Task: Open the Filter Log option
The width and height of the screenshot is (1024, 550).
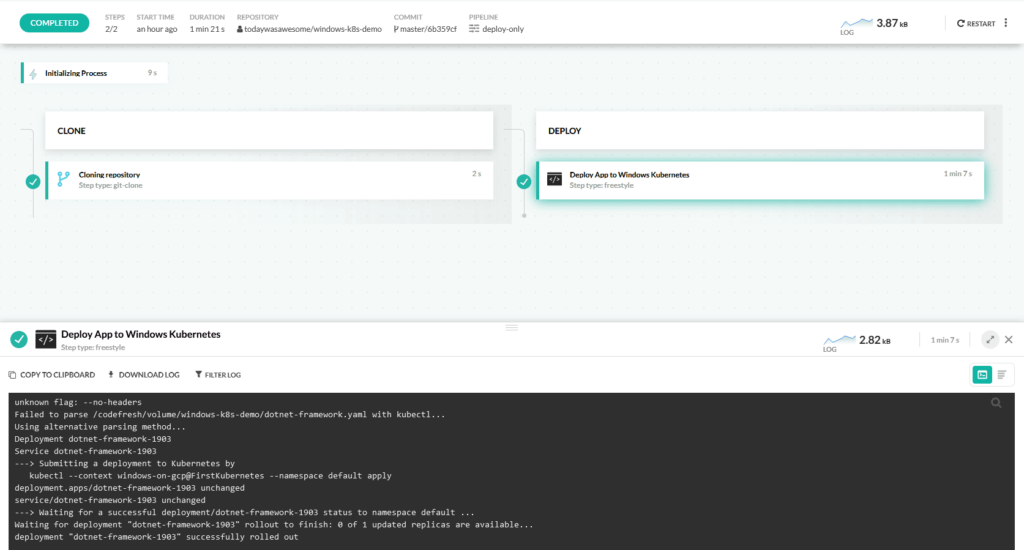Action: click(x=218, y=375)
